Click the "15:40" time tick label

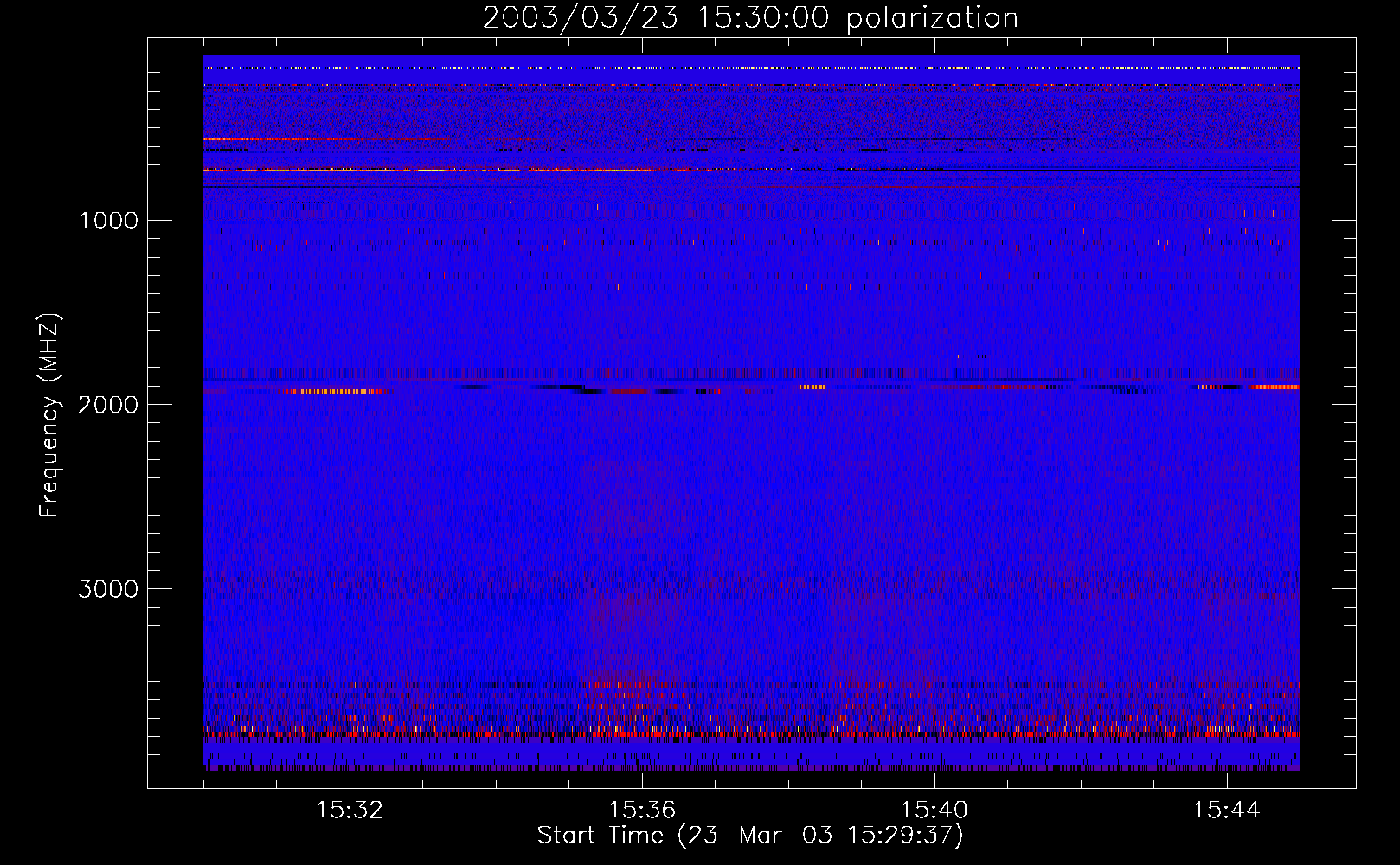coord(934,811)
